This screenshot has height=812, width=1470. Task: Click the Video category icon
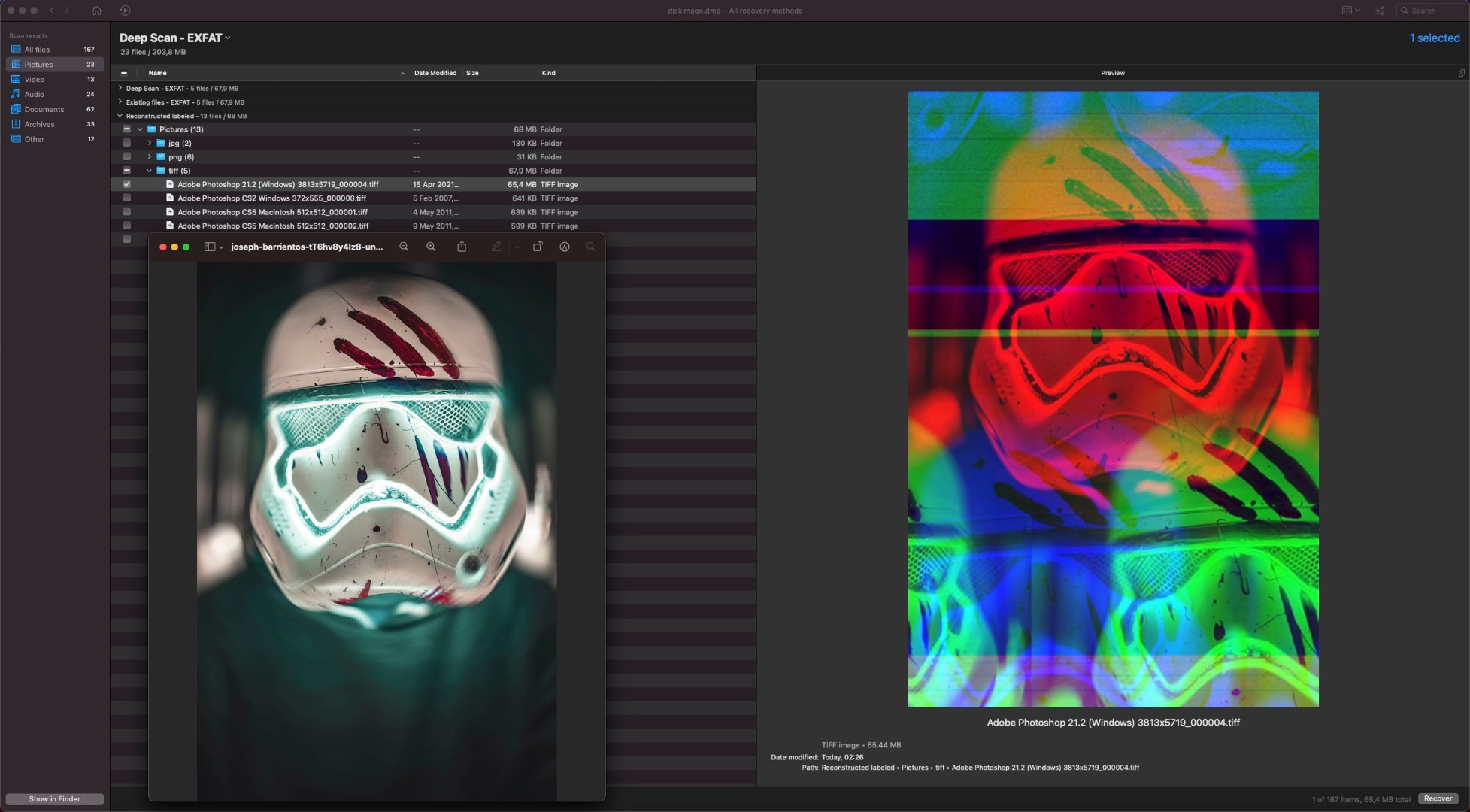coord(16,79)
